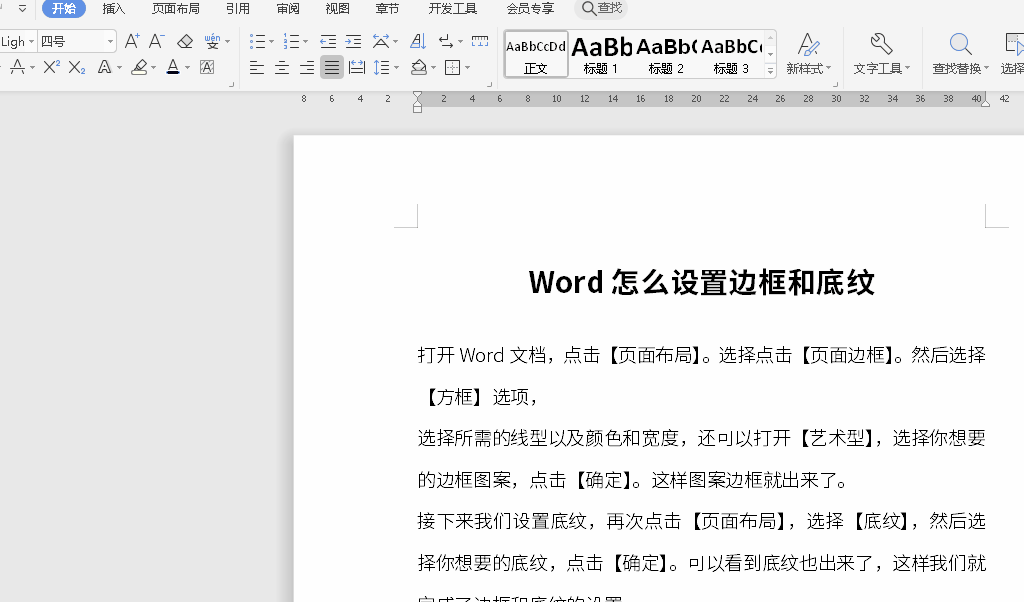
Task: Center align the paragraph
Action: pos(282,67)
